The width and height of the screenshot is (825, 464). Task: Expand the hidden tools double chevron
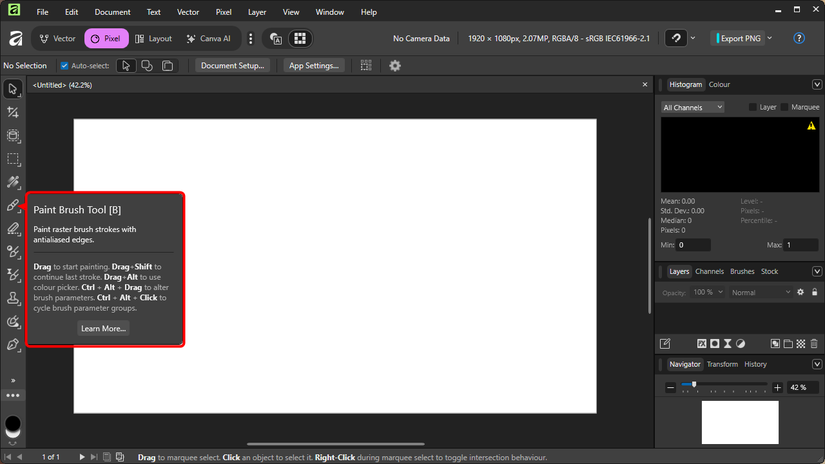[x=13, y=380]
